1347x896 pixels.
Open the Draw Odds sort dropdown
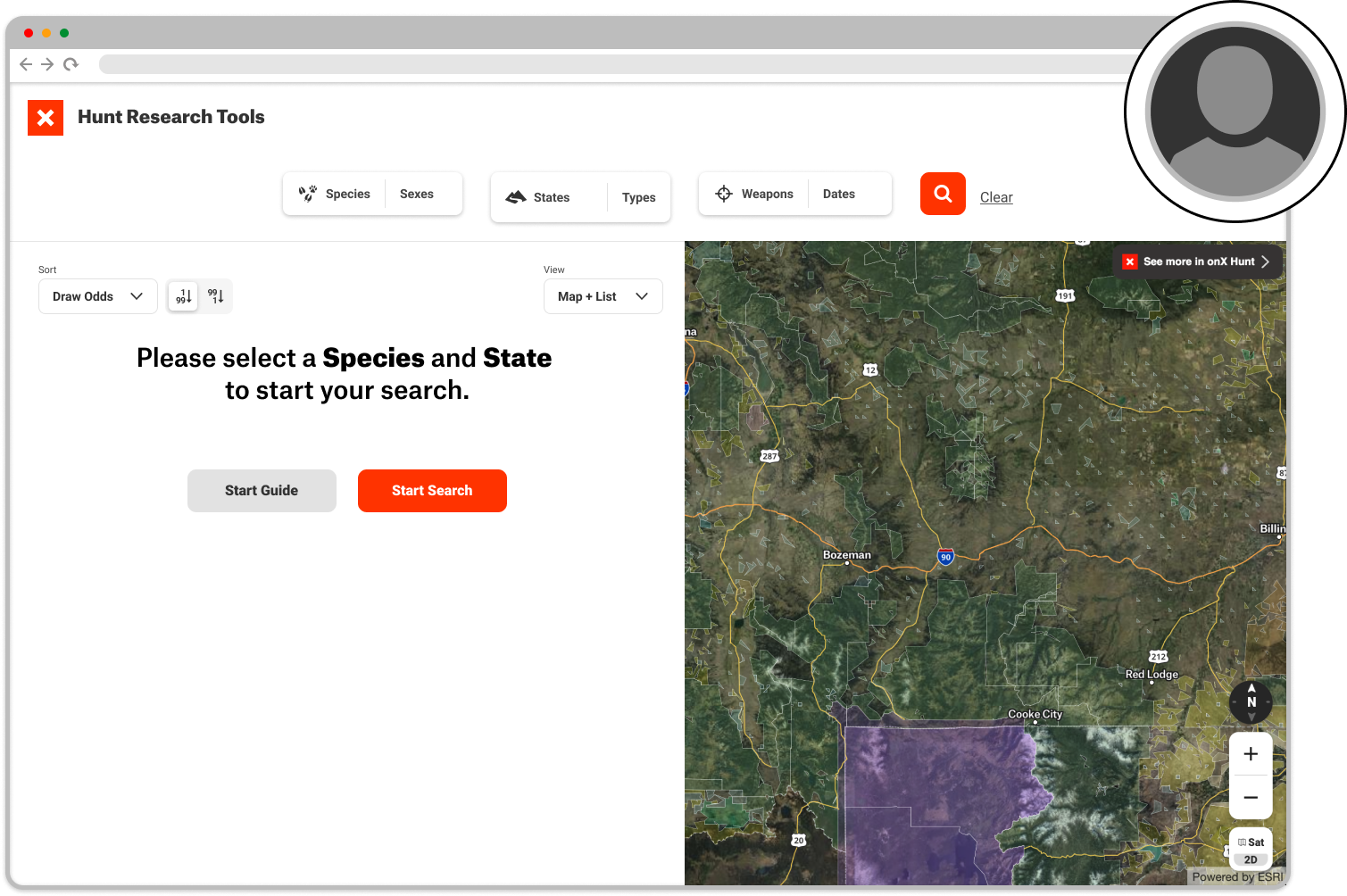[97, 295]
